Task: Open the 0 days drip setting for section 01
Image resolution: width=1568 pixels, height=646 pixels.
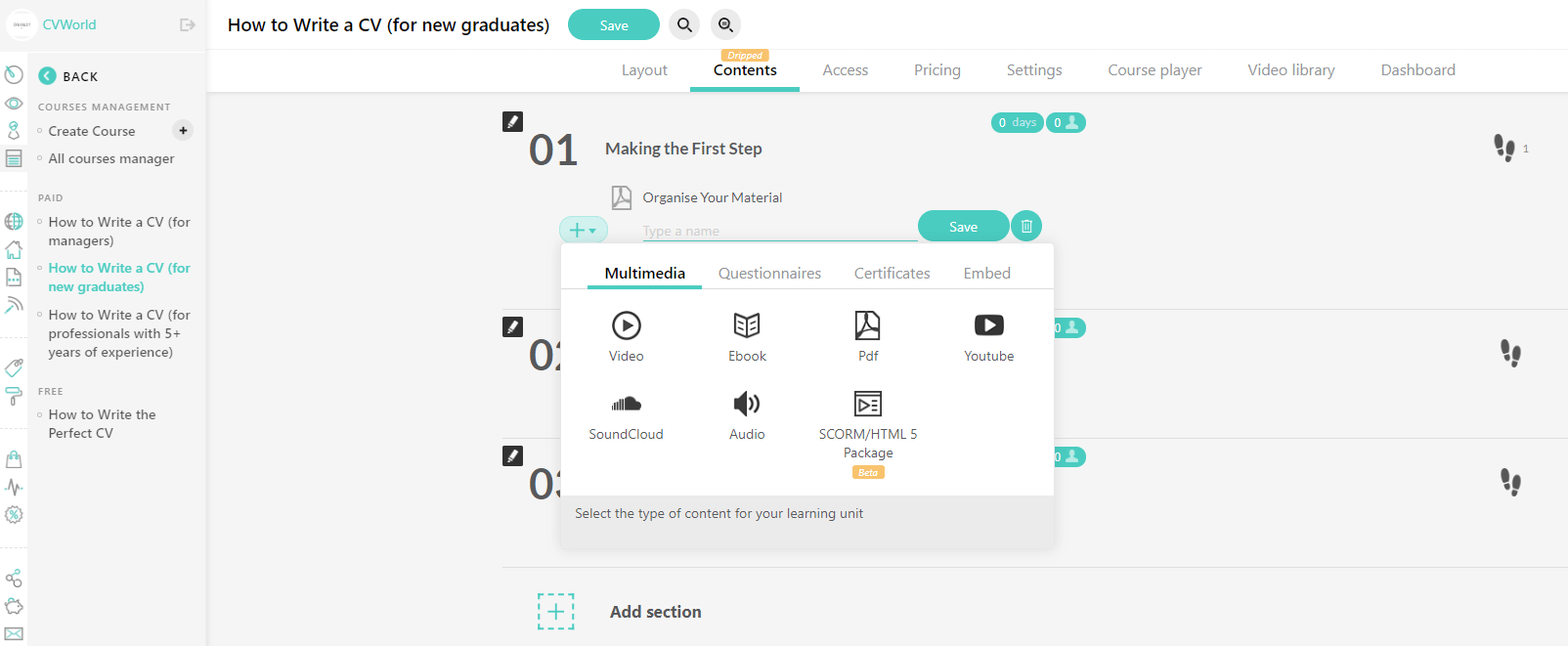Action: tap(1017, 122)
